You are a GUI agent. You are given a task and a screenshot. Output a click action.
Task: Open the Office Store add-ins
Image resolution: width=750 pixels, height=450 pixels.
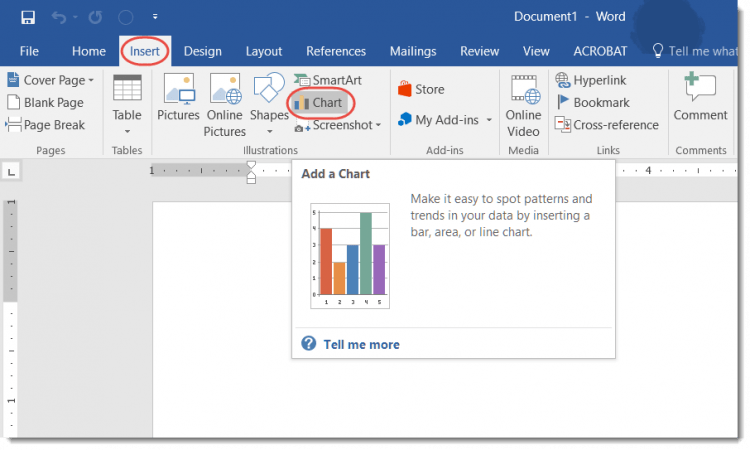coord(421,89)
